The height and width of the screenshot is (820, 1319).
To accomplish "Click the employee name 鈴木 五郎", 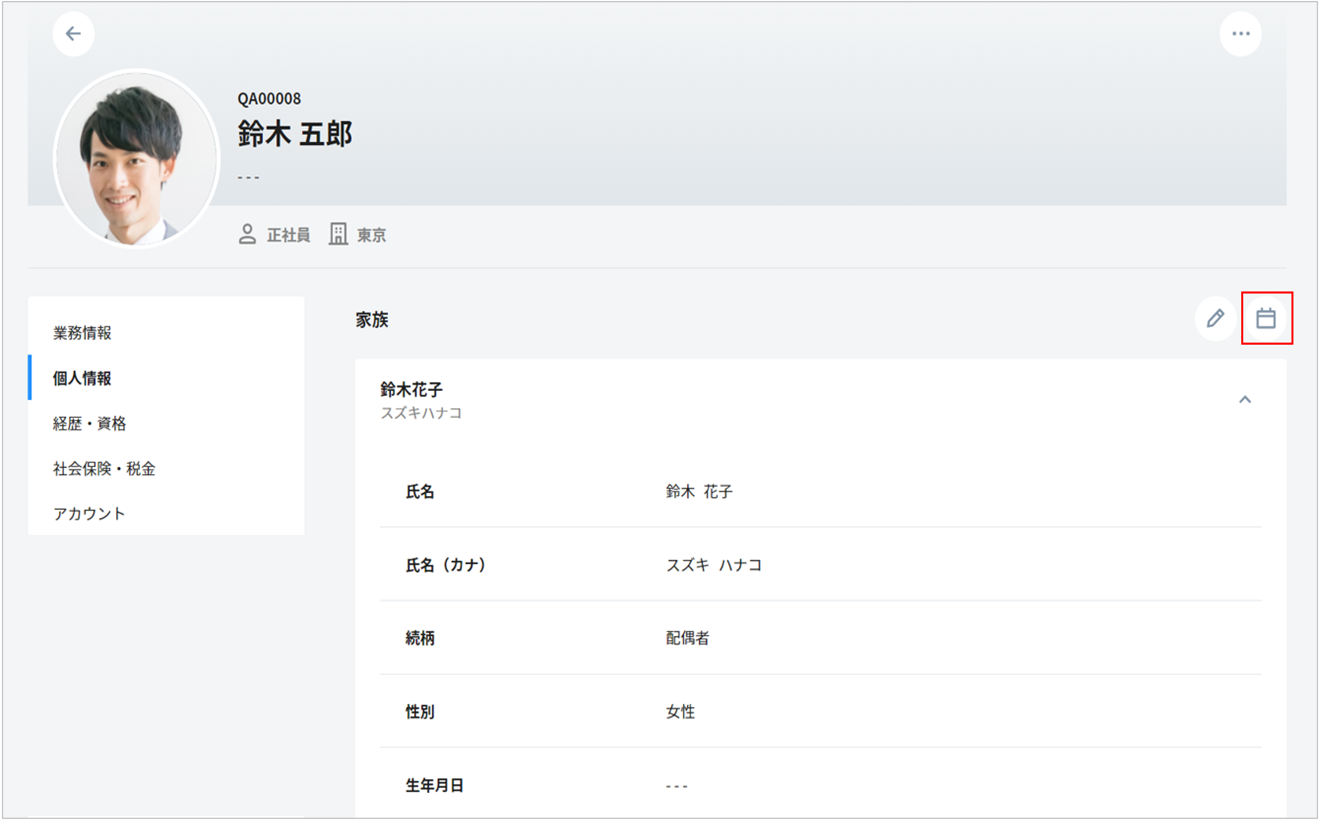I will coord(295,134).
